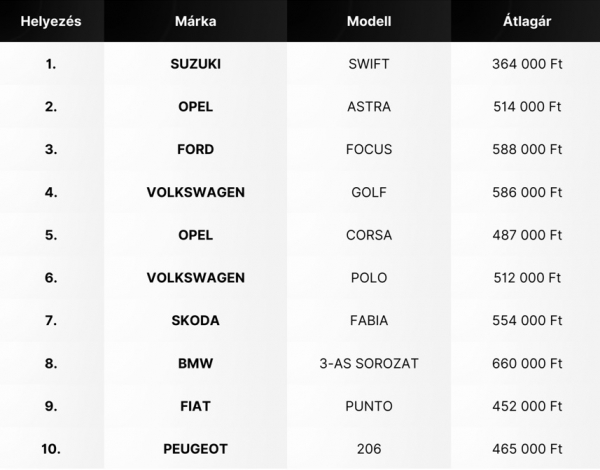Click the GOLF model cell
The width and height of the screenshot is (600, 470).
click(x=368, y=192)
